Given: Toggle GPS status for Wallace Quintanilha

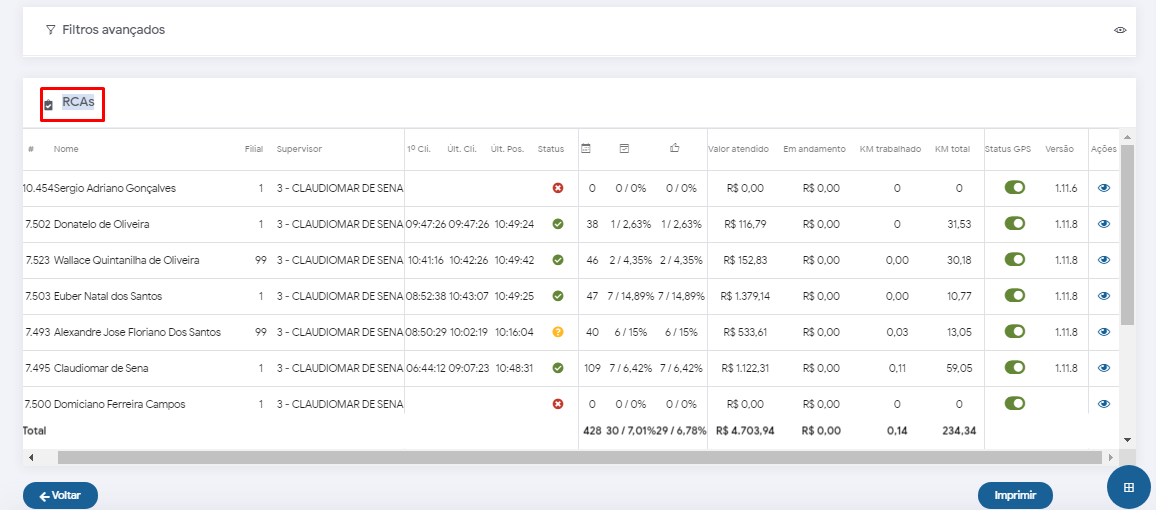Looking at the screenshot, I should [1015, 260].
